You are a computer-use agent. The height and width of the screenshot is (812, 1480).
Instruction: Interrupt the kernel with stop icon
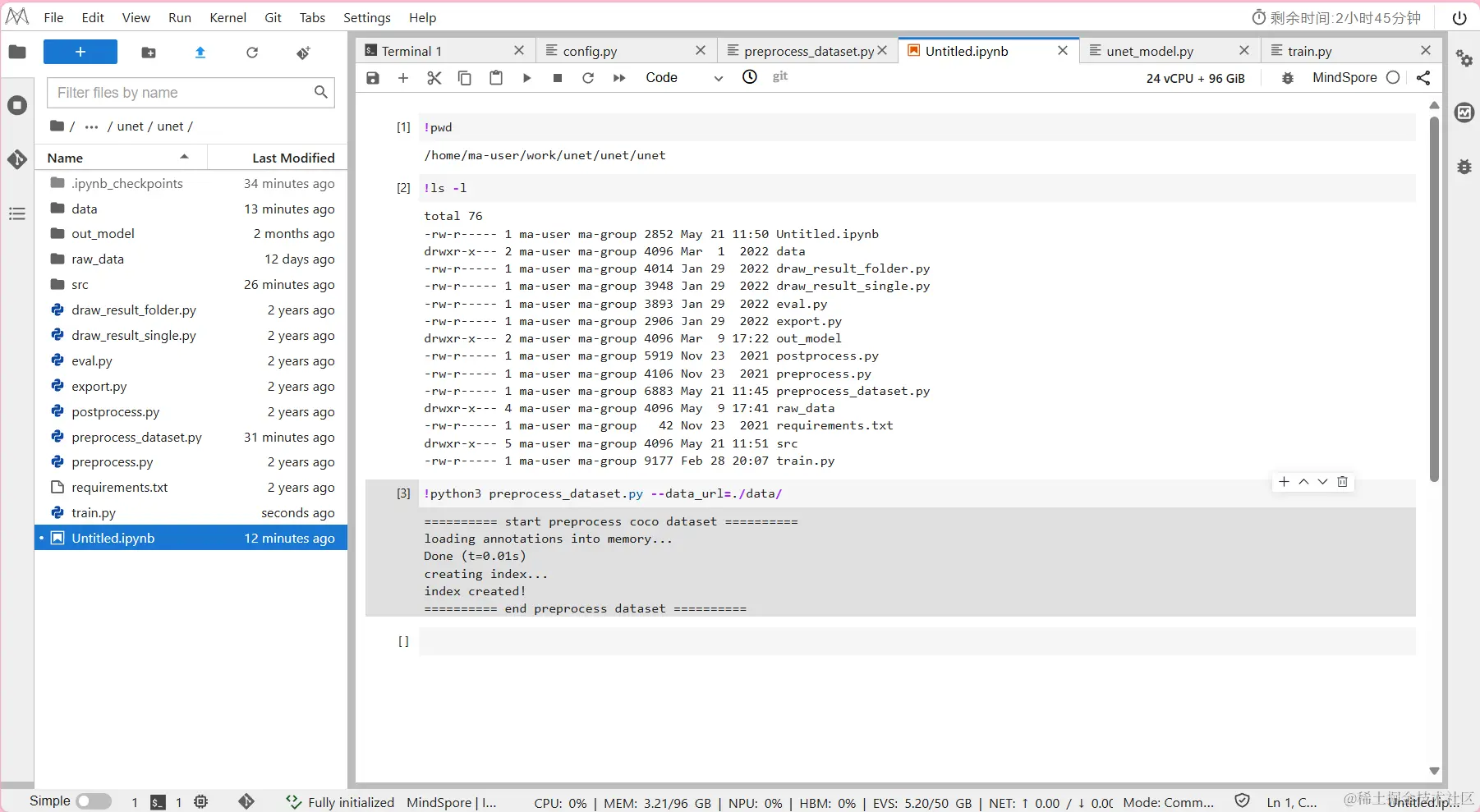click(558, 78)
